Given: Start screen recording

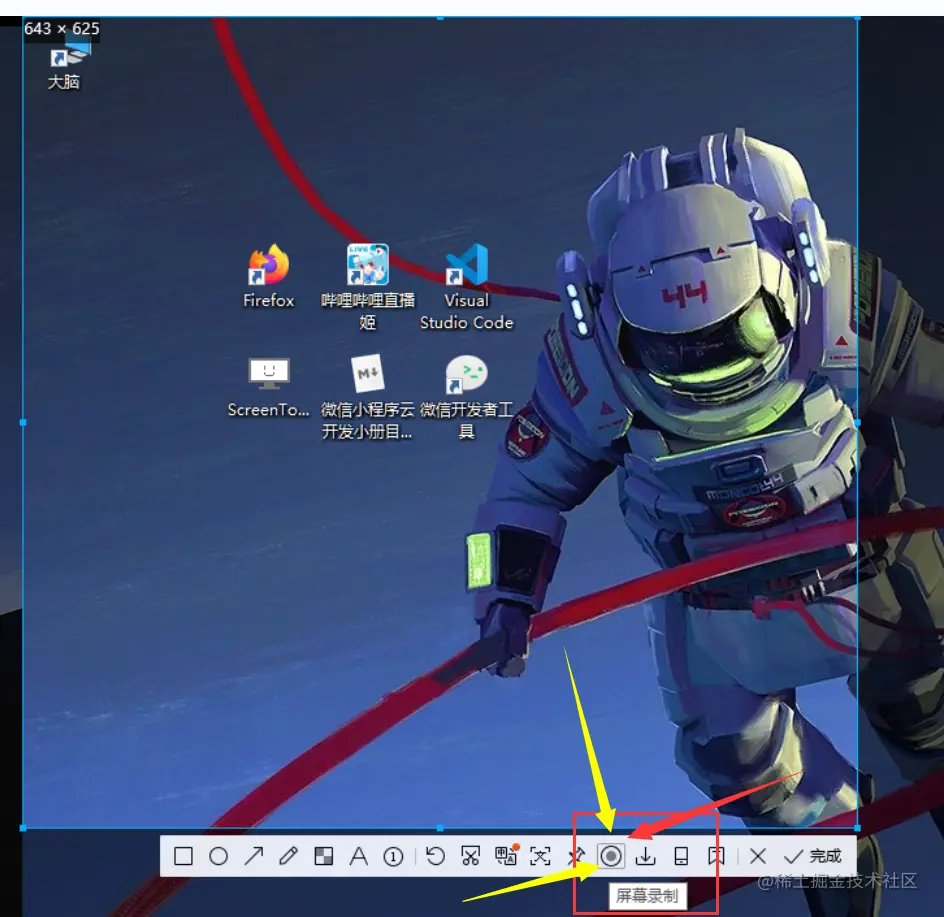Looking at the screenshot, I should click(610, 856).
